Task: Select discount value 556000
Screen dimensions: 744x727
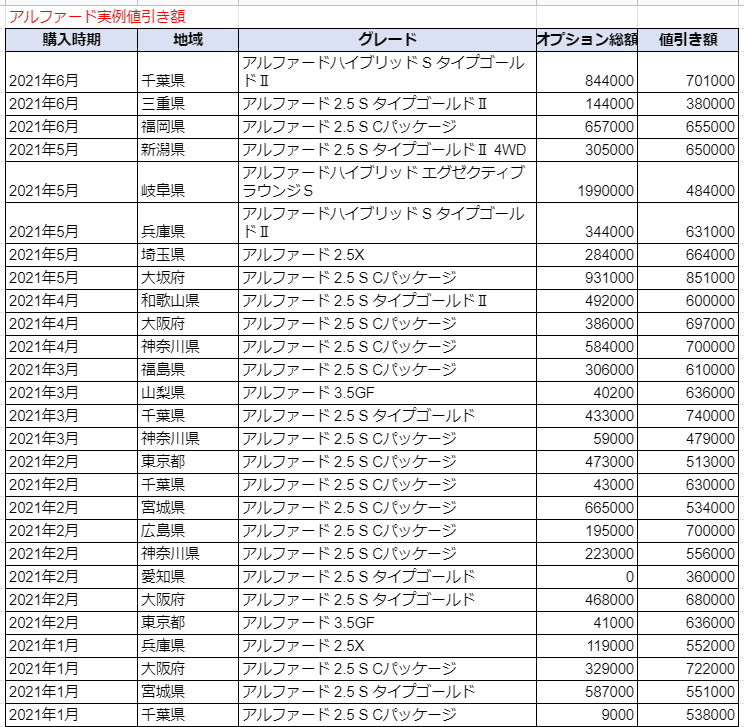Action: tap(688, 554)
